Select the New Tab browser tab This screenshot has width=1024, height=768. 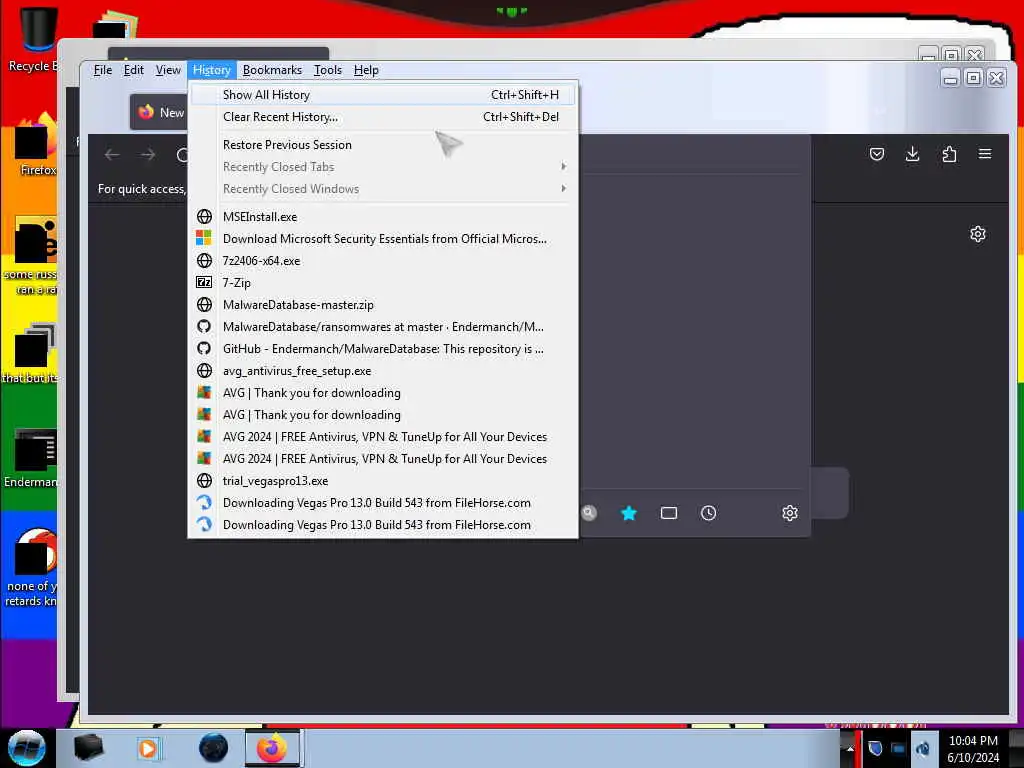[x=159, y=112]
